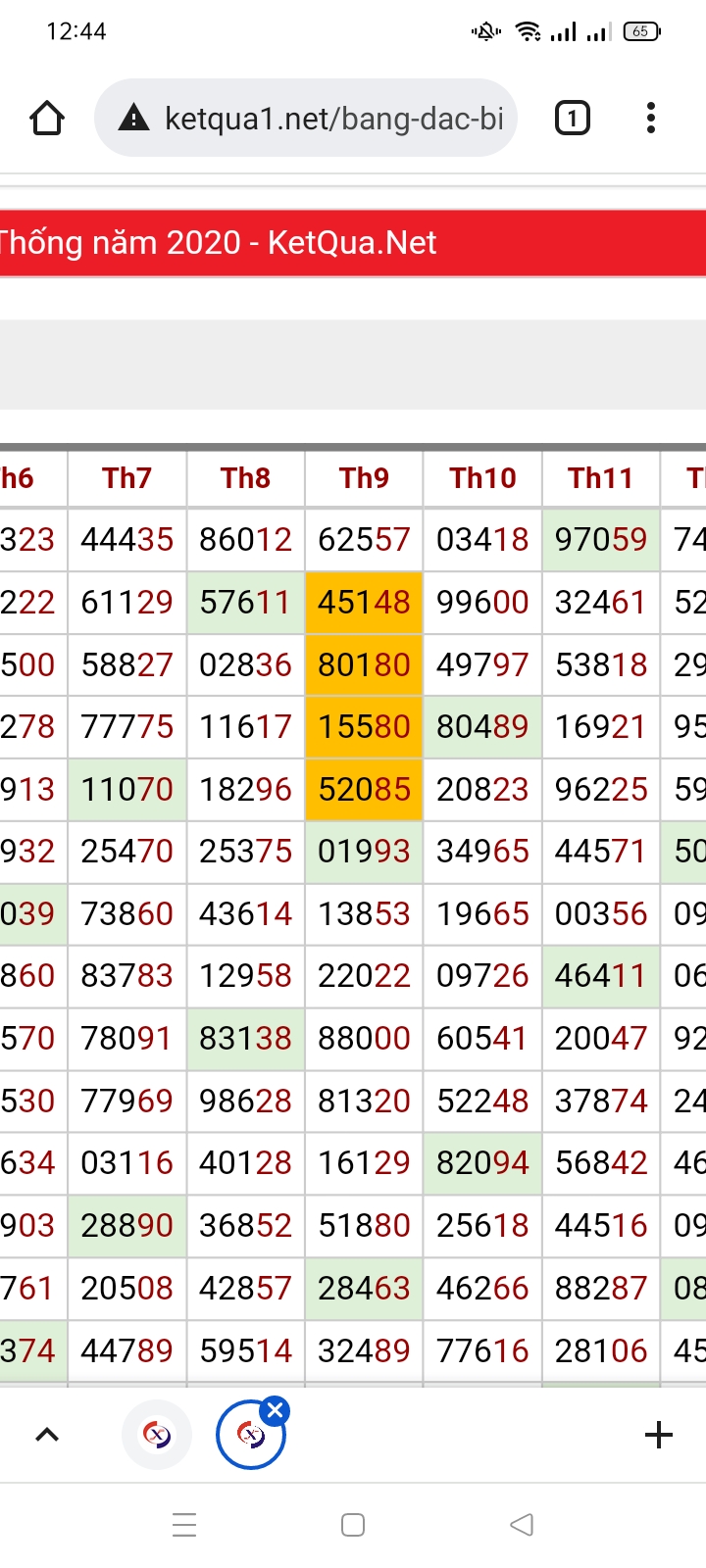
Task: Tap the orange highlighted cell 45148
Action: pyautogui.click(x=364, y=602)
